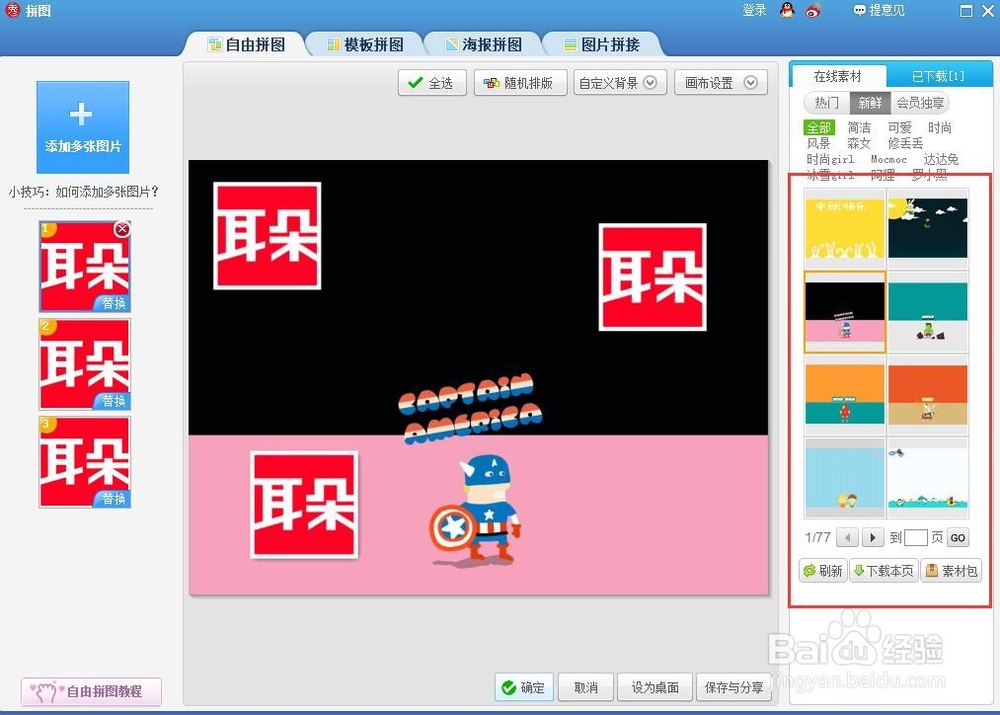Go to next material page arrow

(872, 538)
